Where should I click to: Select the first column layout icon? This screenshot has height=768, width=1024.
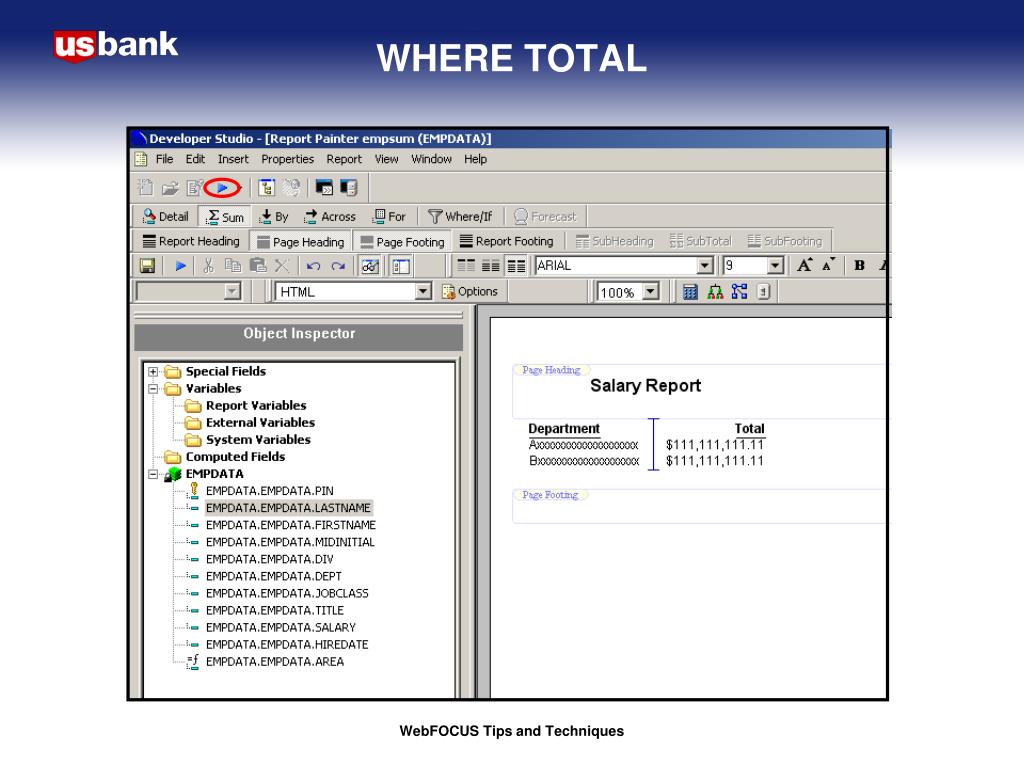[x=466, y=266]
